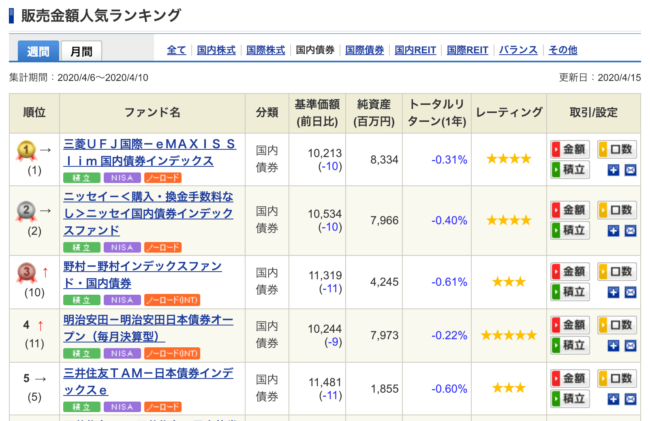The height and width of the screenshot is (421, 650).
Task: Click 口数 button for Nissay fund
Action: [617, 210]
